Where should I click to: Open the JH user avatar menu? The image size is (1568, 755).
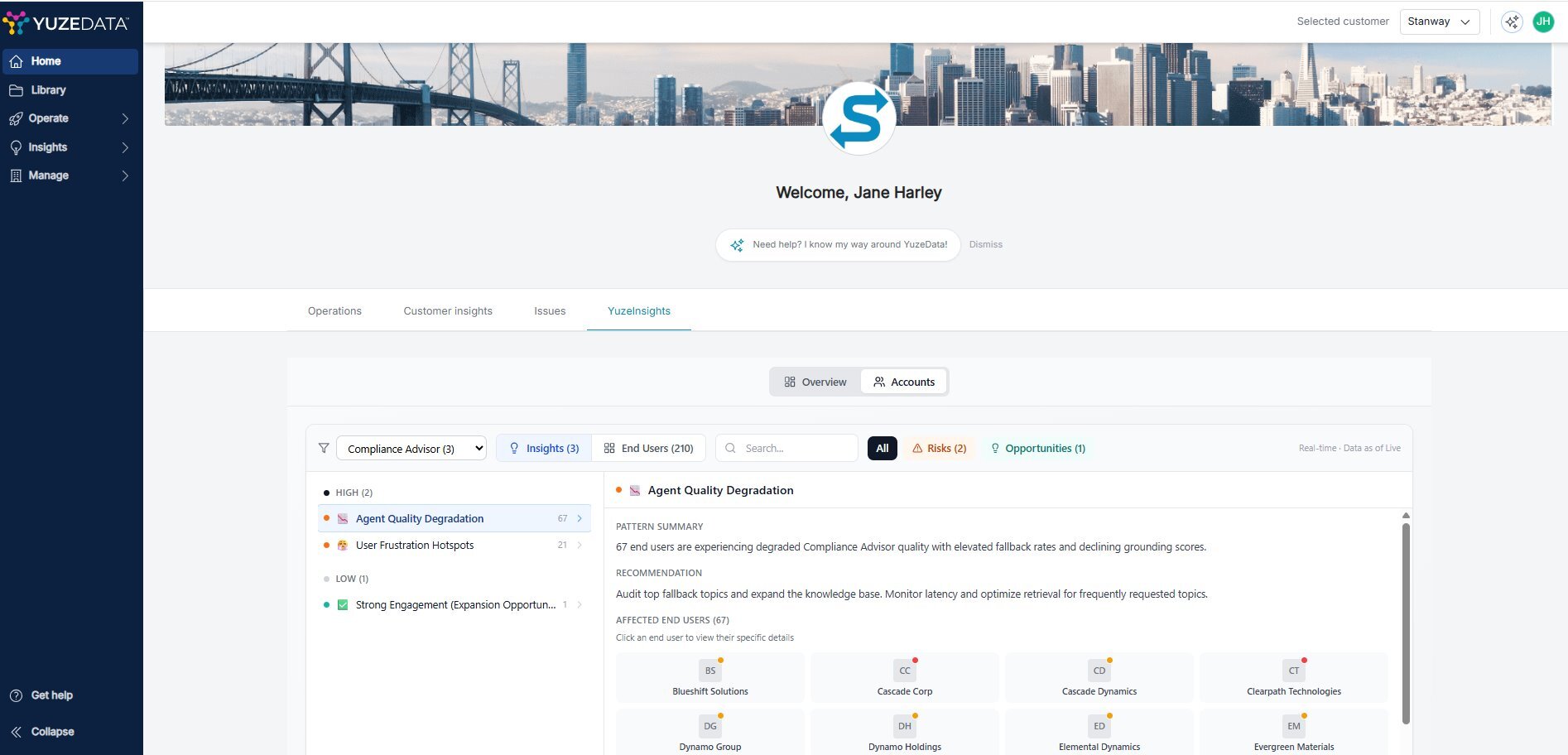1542,22
